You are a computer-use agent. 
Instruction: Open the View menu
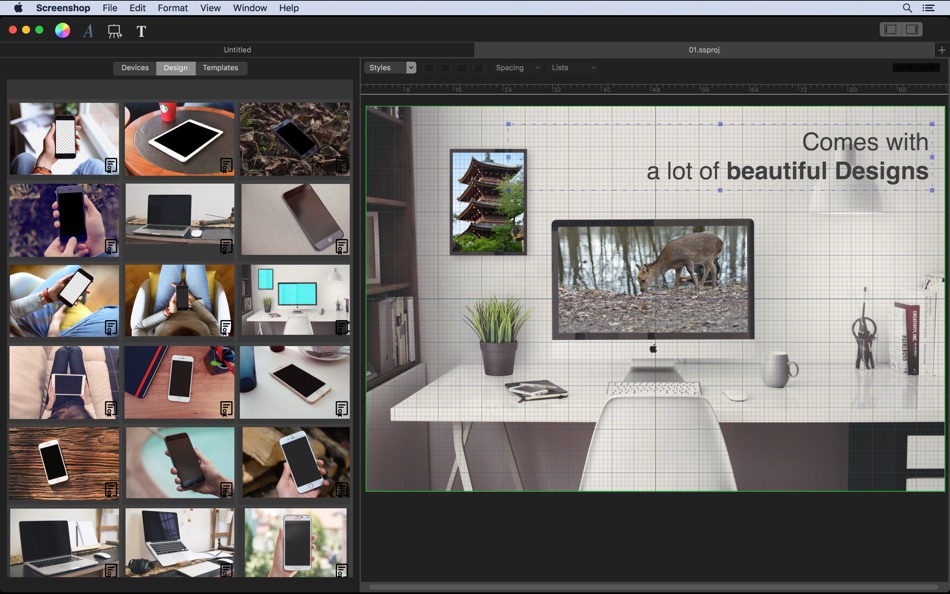pos(210,8)
